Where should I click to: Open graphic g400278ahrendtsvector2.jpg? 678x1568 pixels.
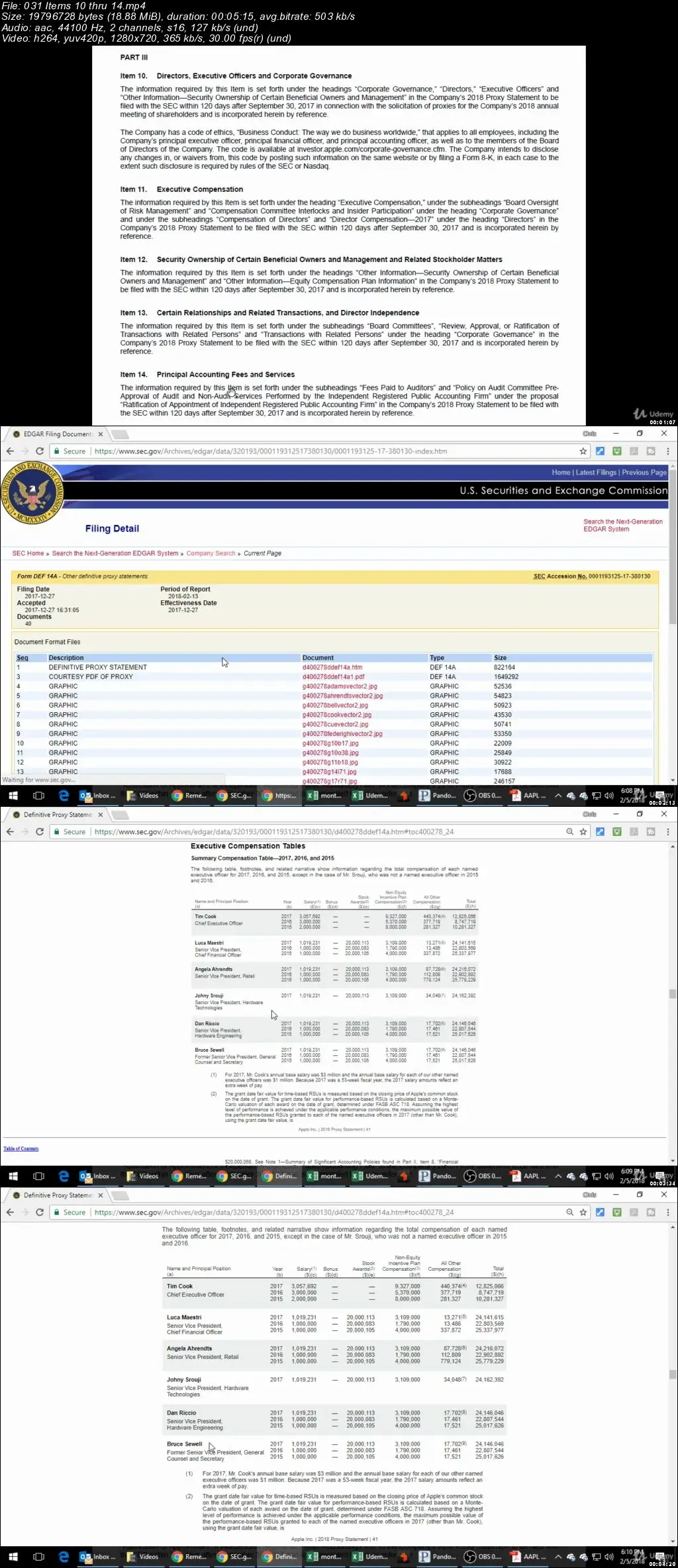[342, 696]
